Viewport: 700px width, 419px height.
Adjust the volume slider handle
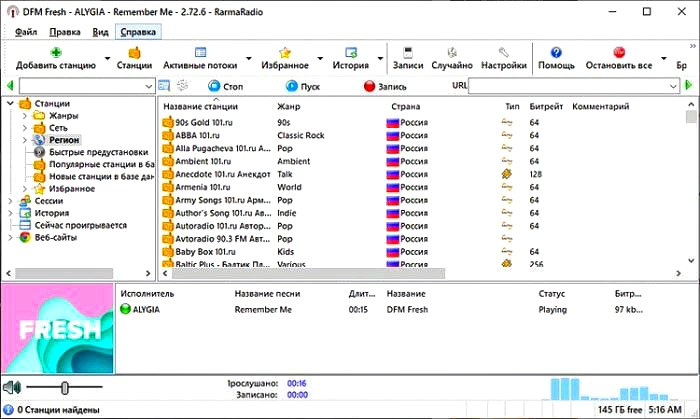click(x=65, y=387)
